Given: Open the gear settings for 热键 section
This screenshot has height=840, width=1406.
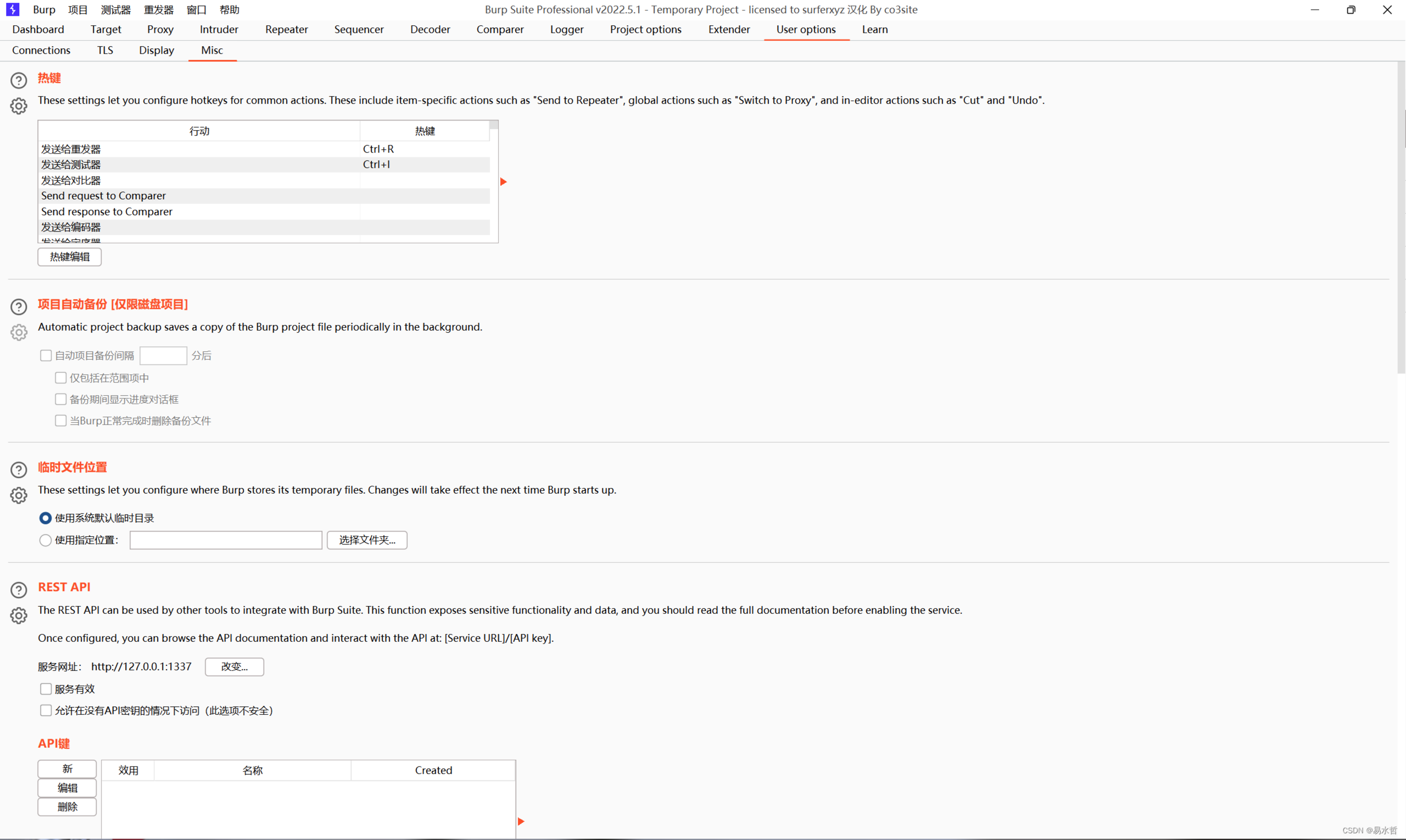Looking at the screenshot, I should click(19, 106).
